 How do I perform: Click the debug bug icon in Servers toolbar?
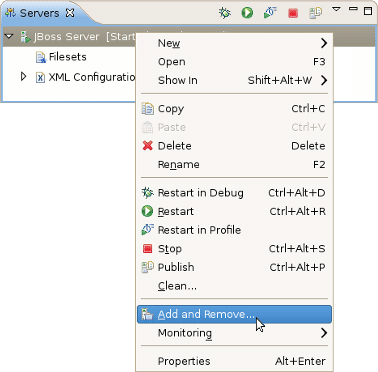pos(225,13)
